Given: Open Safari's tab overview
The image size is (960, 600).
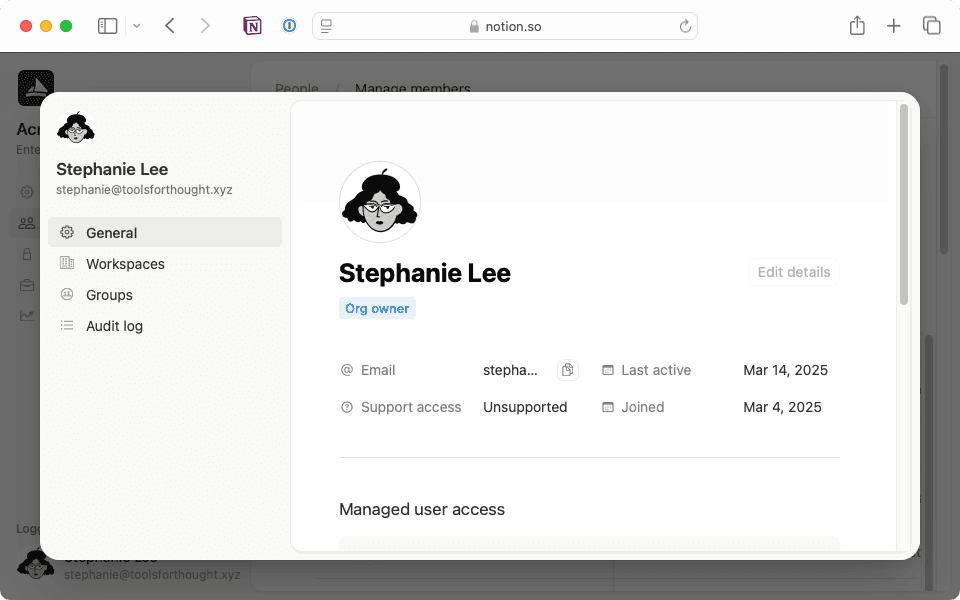Looking at the screenshot, I should [x=931, y=26].
